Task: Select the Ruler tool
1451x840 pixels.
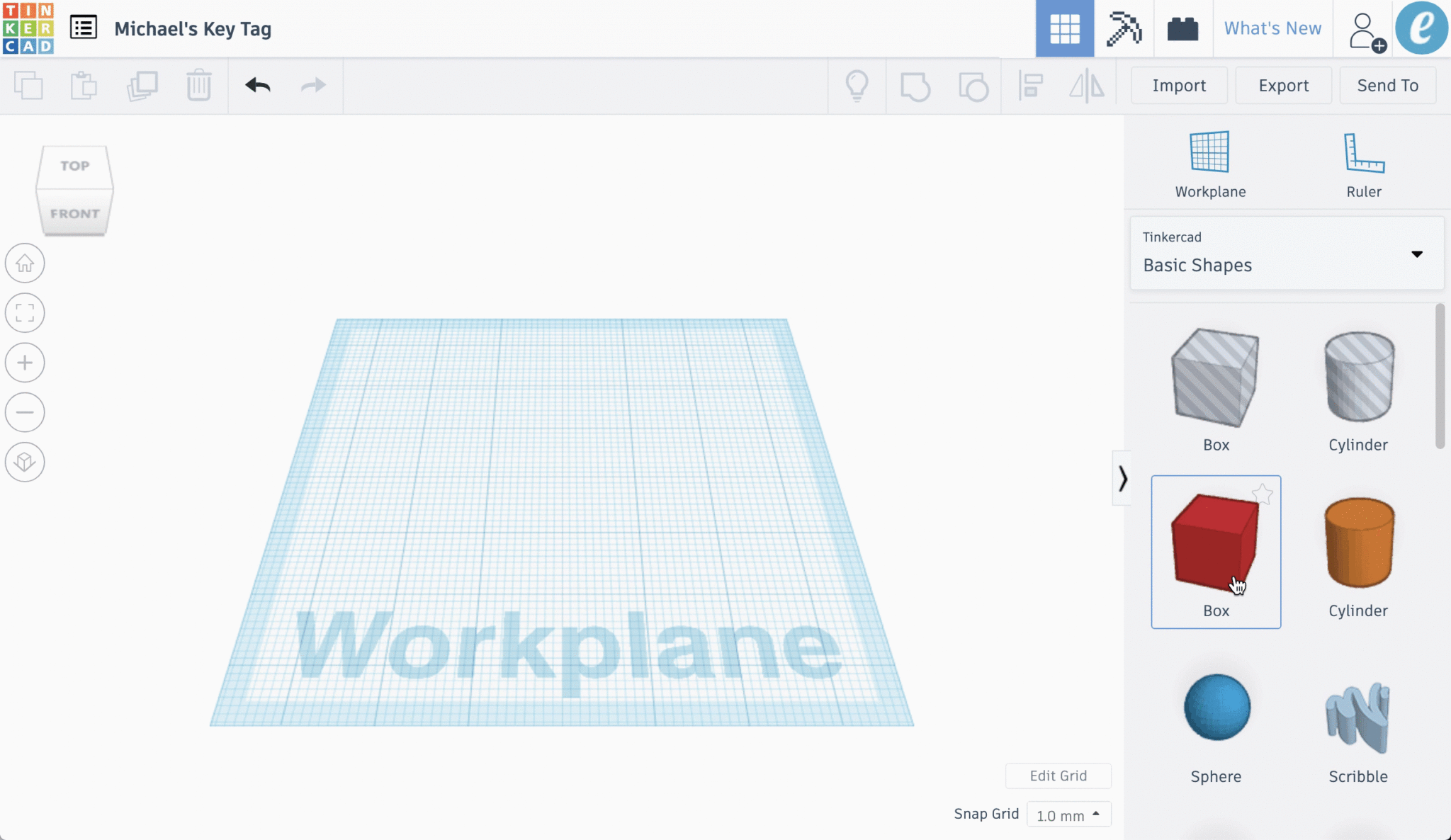Action: click(1363, 163)
